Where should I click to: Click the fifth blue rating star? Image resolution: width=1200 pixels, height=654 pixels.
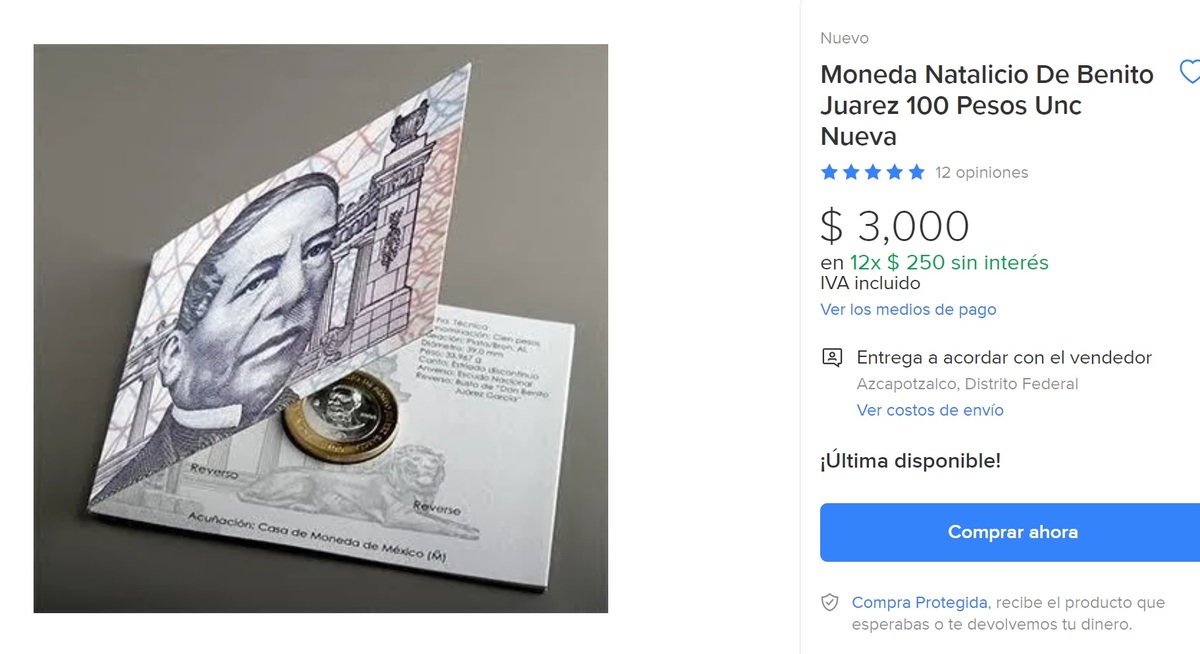(916, 172)
